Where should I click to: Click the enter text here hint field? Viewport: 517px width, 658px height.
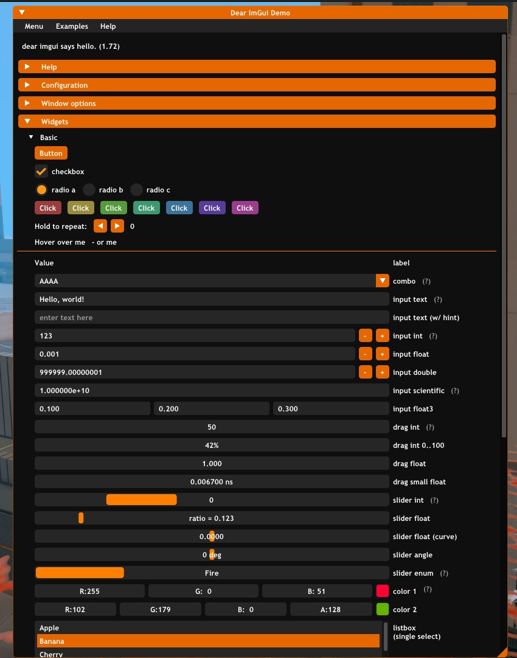pos(212,317)
